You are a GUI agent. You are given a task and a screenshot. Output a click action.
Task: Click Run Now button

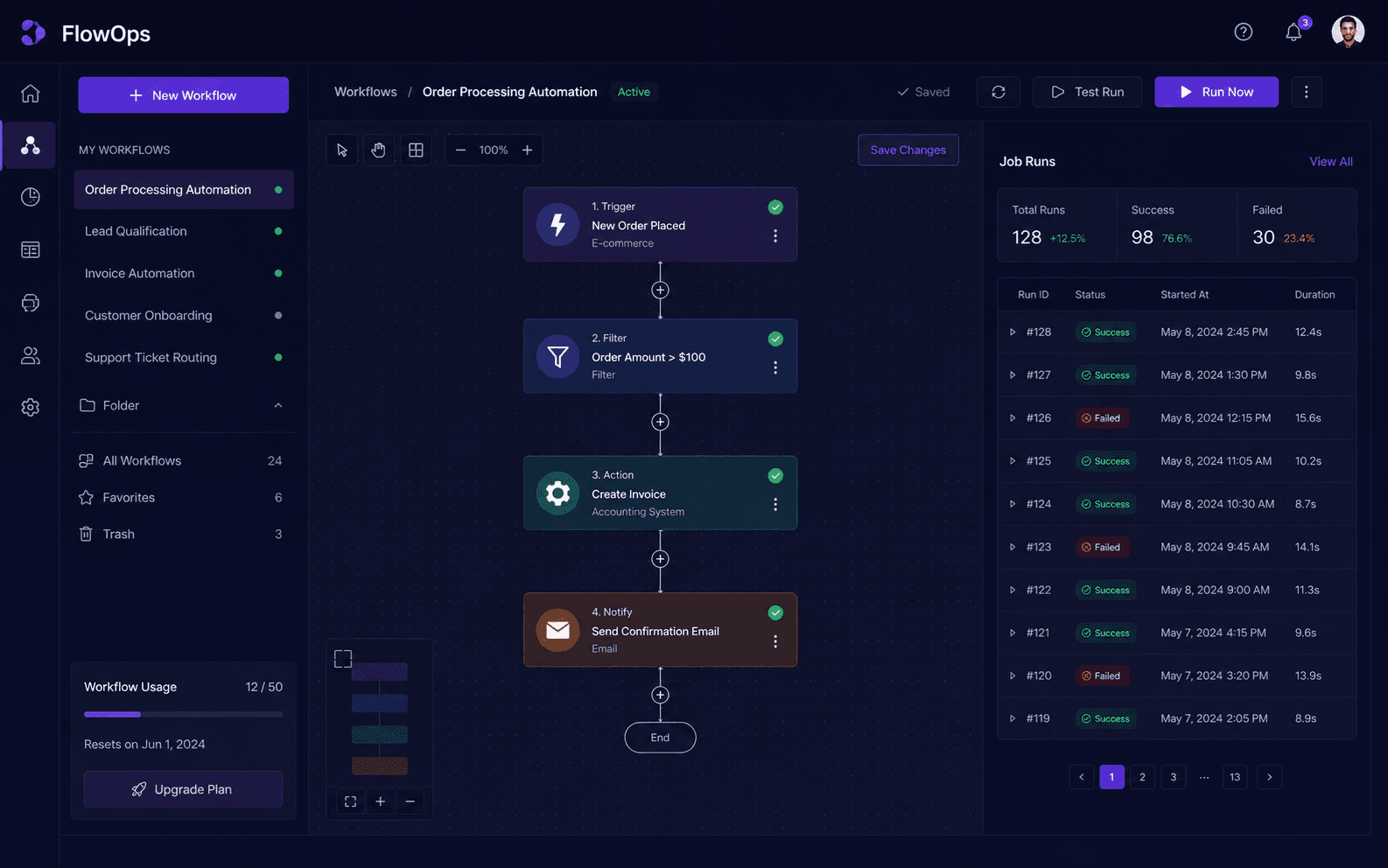coord(1216,92)
